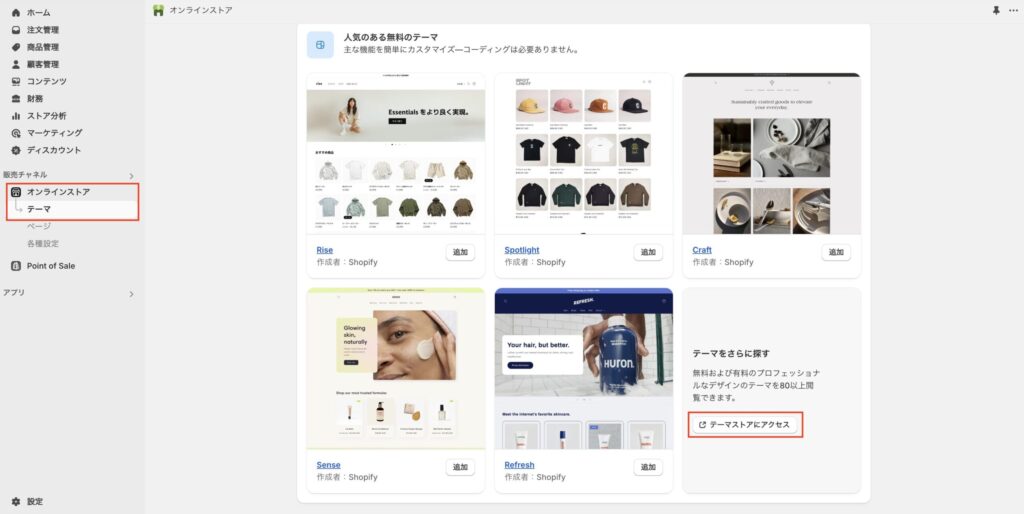The height and width of the screenshot is (514, 1024).
Task: Click the Craft theme preview thumbnail
Action: pyautogui.click(x=772, y=153)
